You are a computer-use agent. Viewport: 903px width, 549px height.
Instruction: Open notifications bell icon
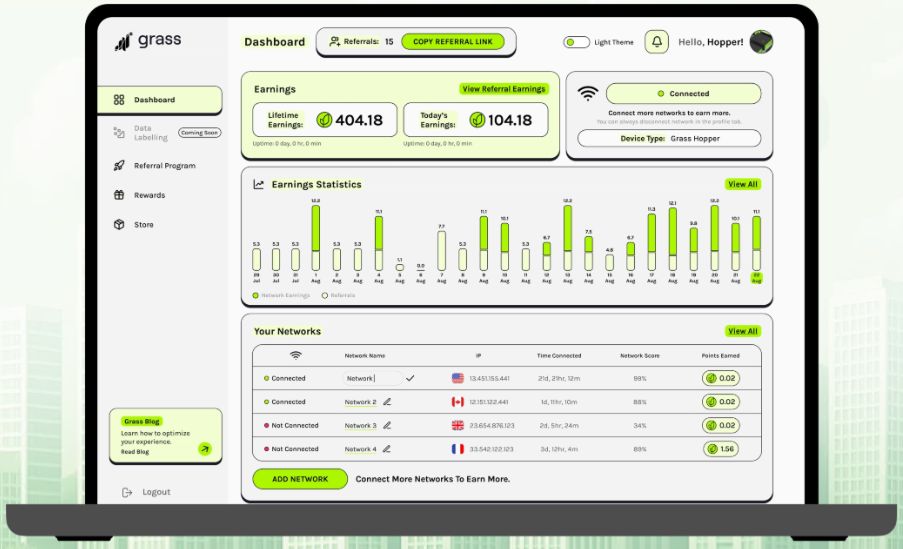(657, 41)
